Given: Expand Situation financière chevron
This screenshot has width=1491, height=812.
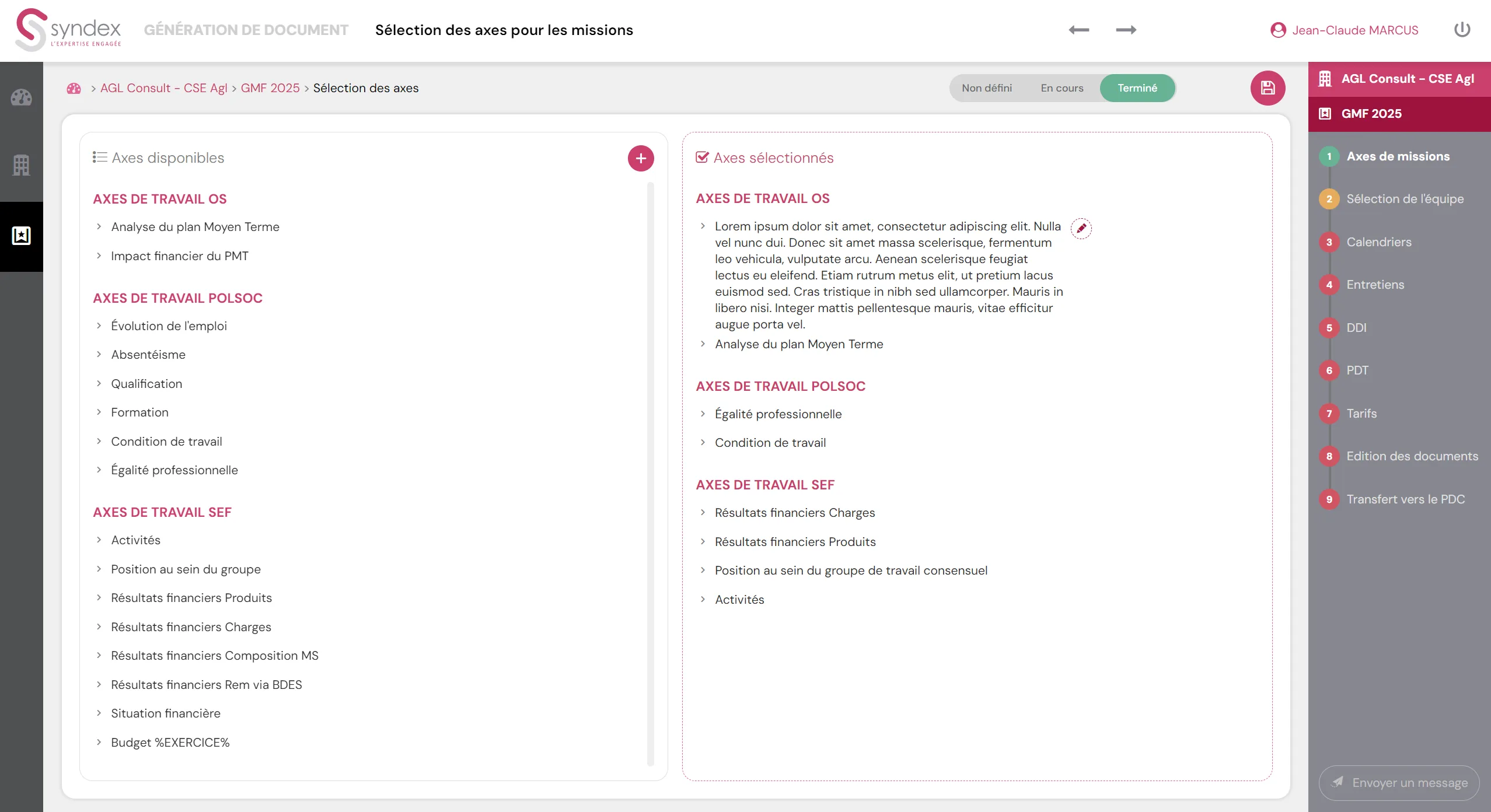Looking at the screenshot, I should pos(99,713).
